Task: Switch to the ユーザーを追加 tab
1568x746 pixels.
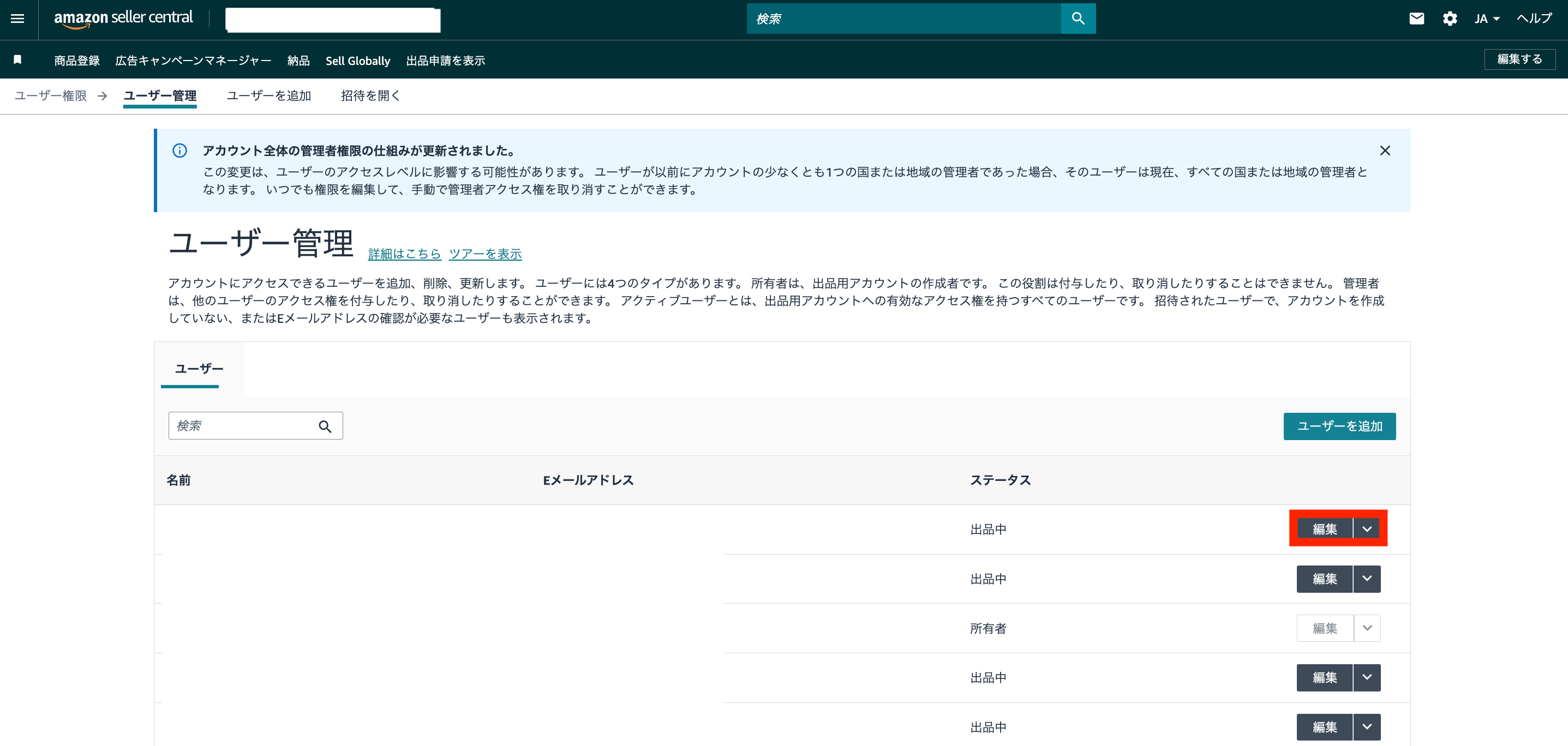Action: coord(268,95)
